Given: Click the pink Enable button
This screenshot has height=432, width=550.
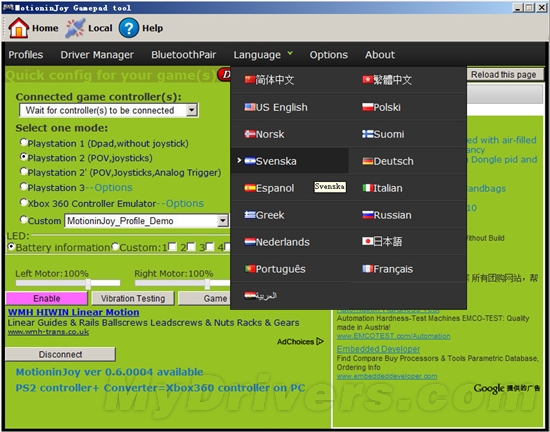Looking at the screenshot, I should [47, 298].
